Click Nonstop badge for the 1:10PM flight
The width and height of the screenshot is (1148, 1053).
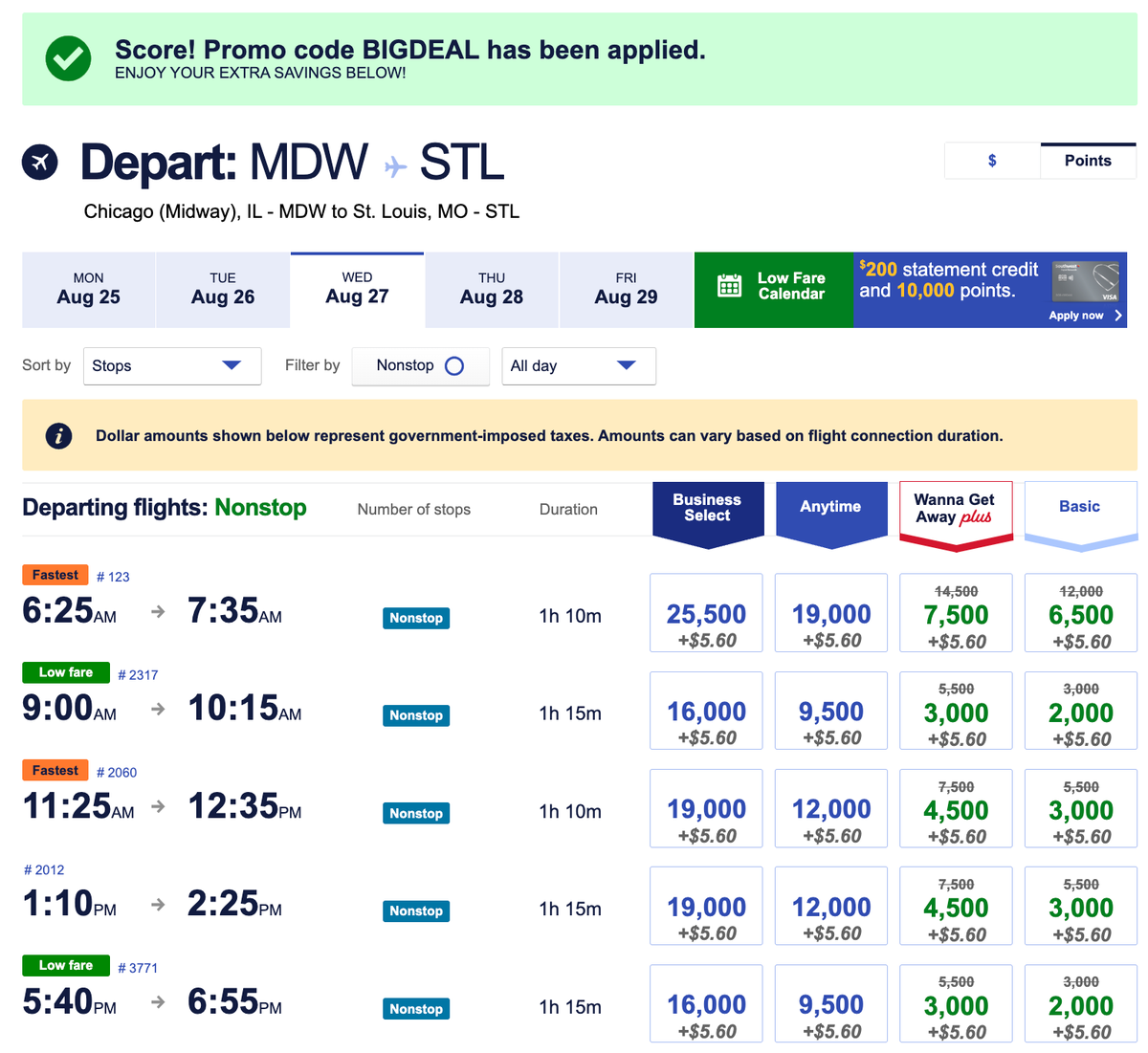(416, 910)
